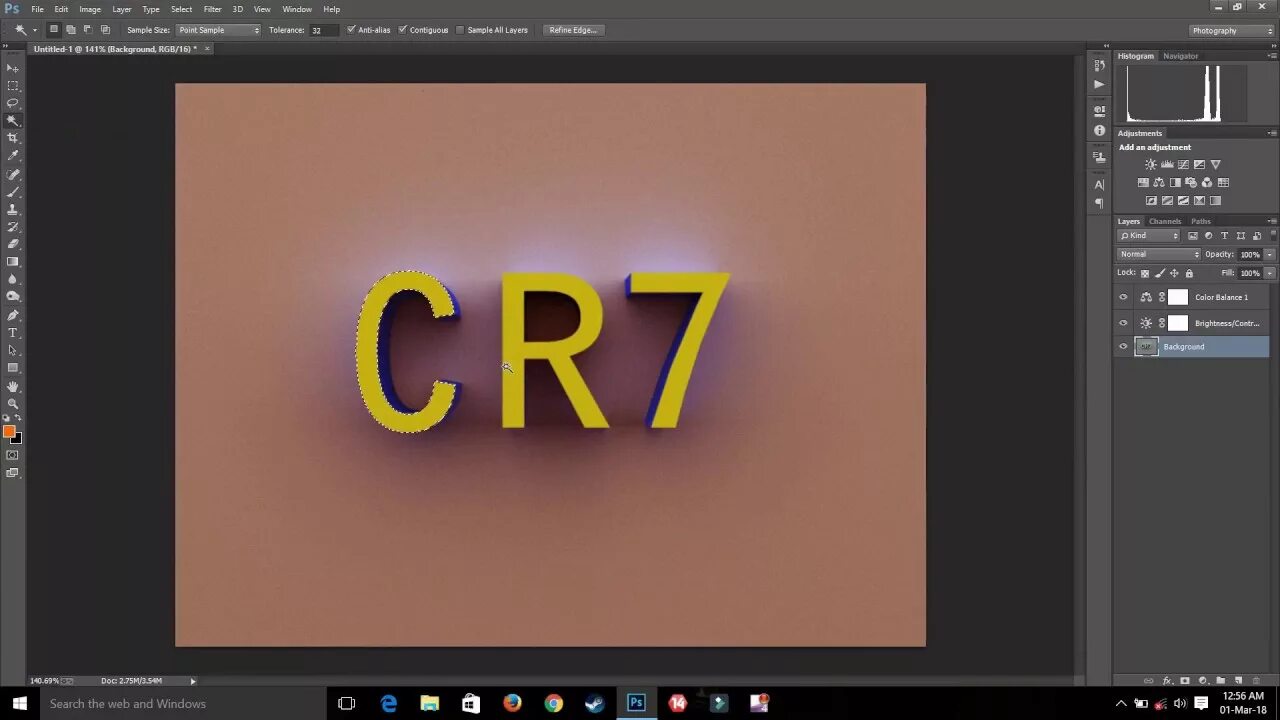Select the Move tool

13,68
